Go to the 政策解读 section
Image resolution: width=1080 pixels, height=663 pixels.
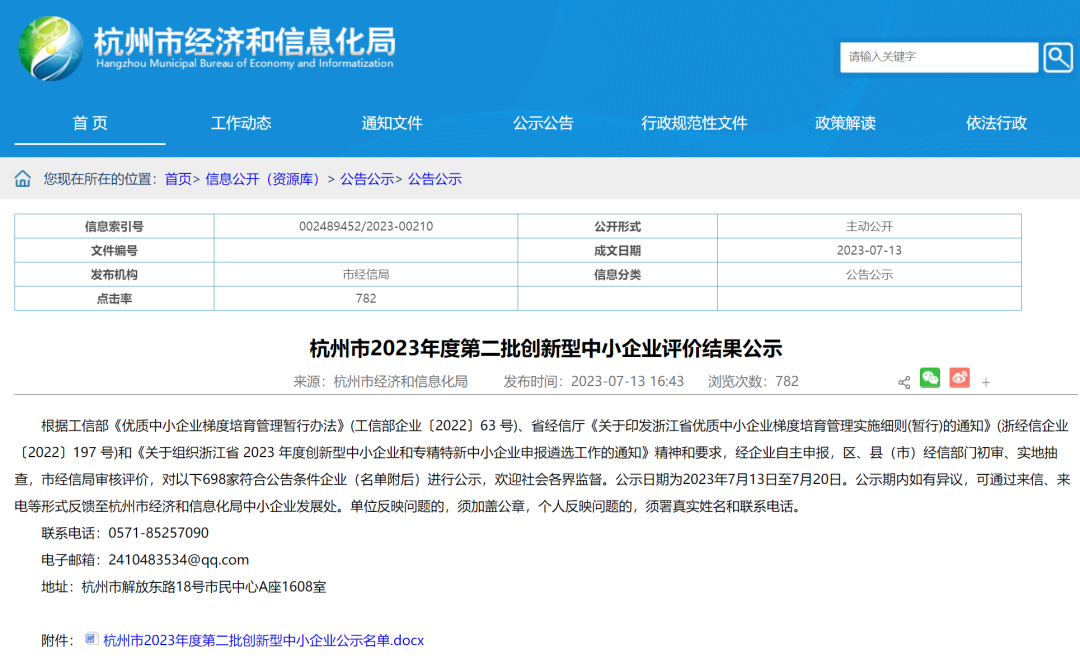pyautogui.click(x=845, y=122)
